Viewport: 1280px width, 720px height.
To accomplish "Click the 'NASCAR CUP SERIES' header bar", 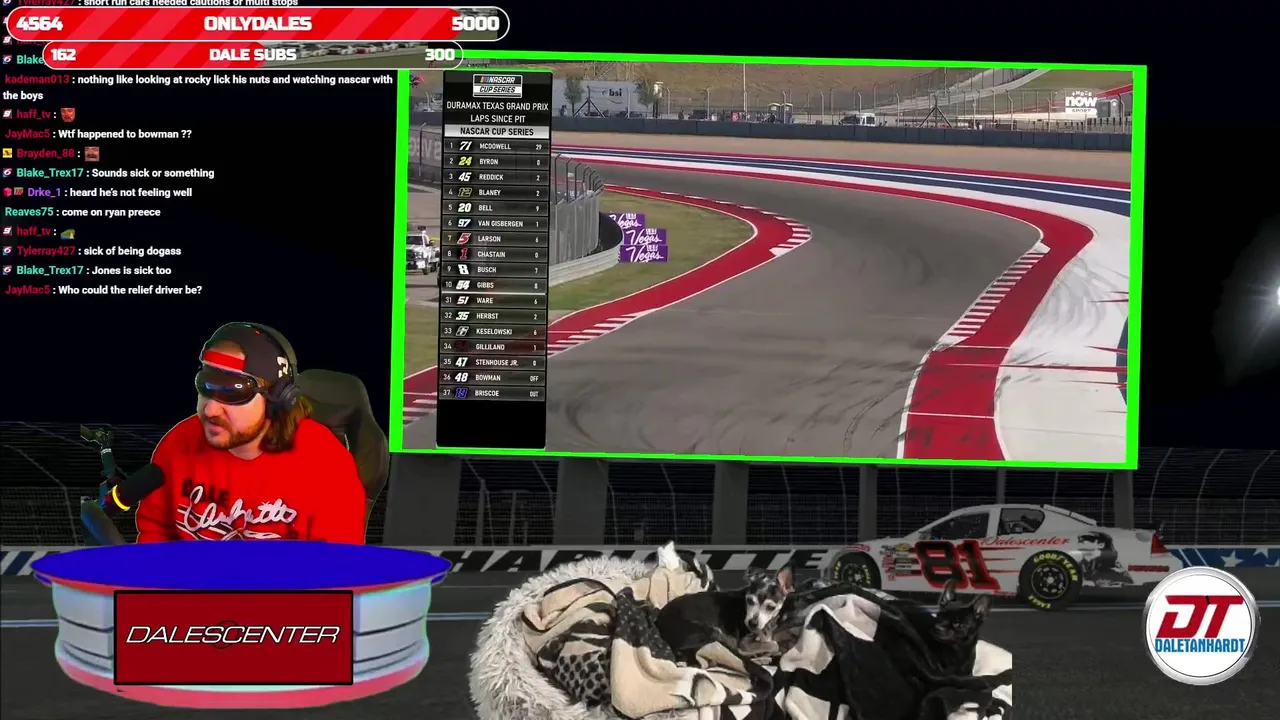I will tap(496, 132).
